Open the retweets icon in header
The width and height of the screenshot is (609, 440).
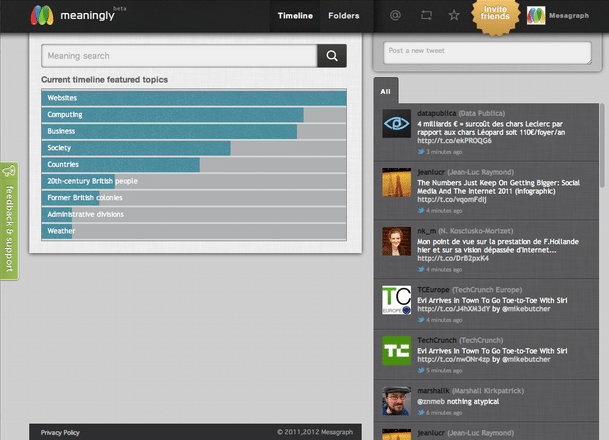[x=426, y=16]
